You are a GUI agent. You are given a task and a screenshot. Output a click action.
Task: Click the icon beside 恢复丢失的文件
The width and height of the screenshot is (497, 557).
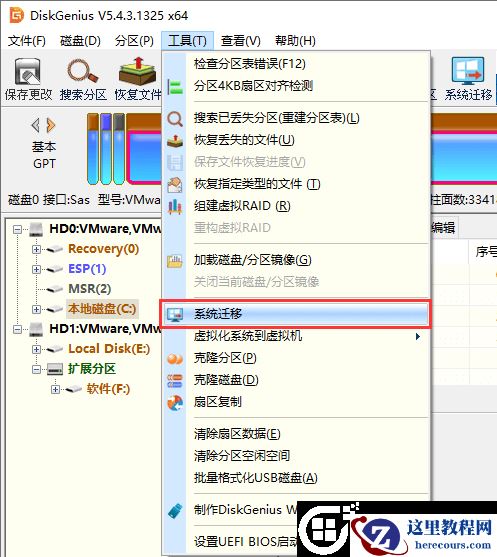coord(175,141)
